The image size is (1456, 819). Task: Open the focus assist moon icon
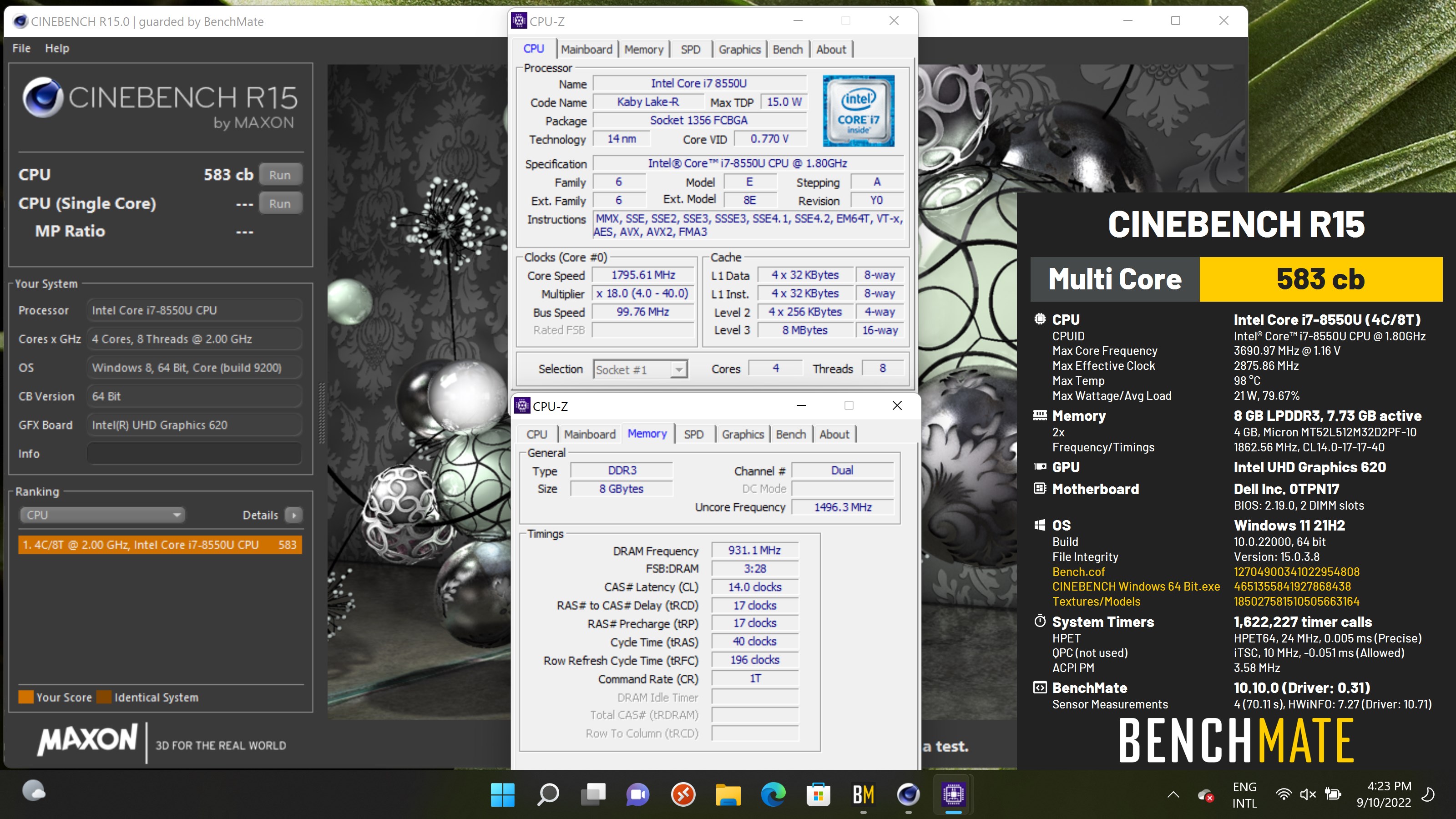(1428, 795)
